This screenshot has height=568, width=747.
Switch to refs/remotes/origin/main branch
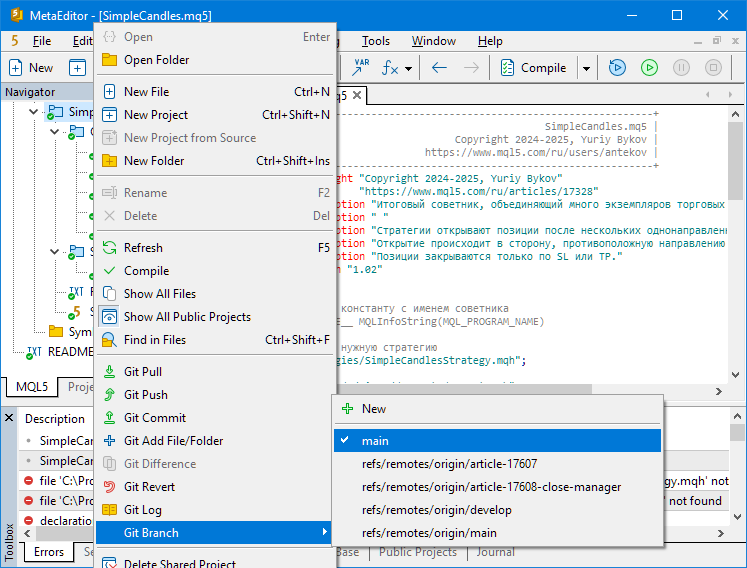point(497,533)
